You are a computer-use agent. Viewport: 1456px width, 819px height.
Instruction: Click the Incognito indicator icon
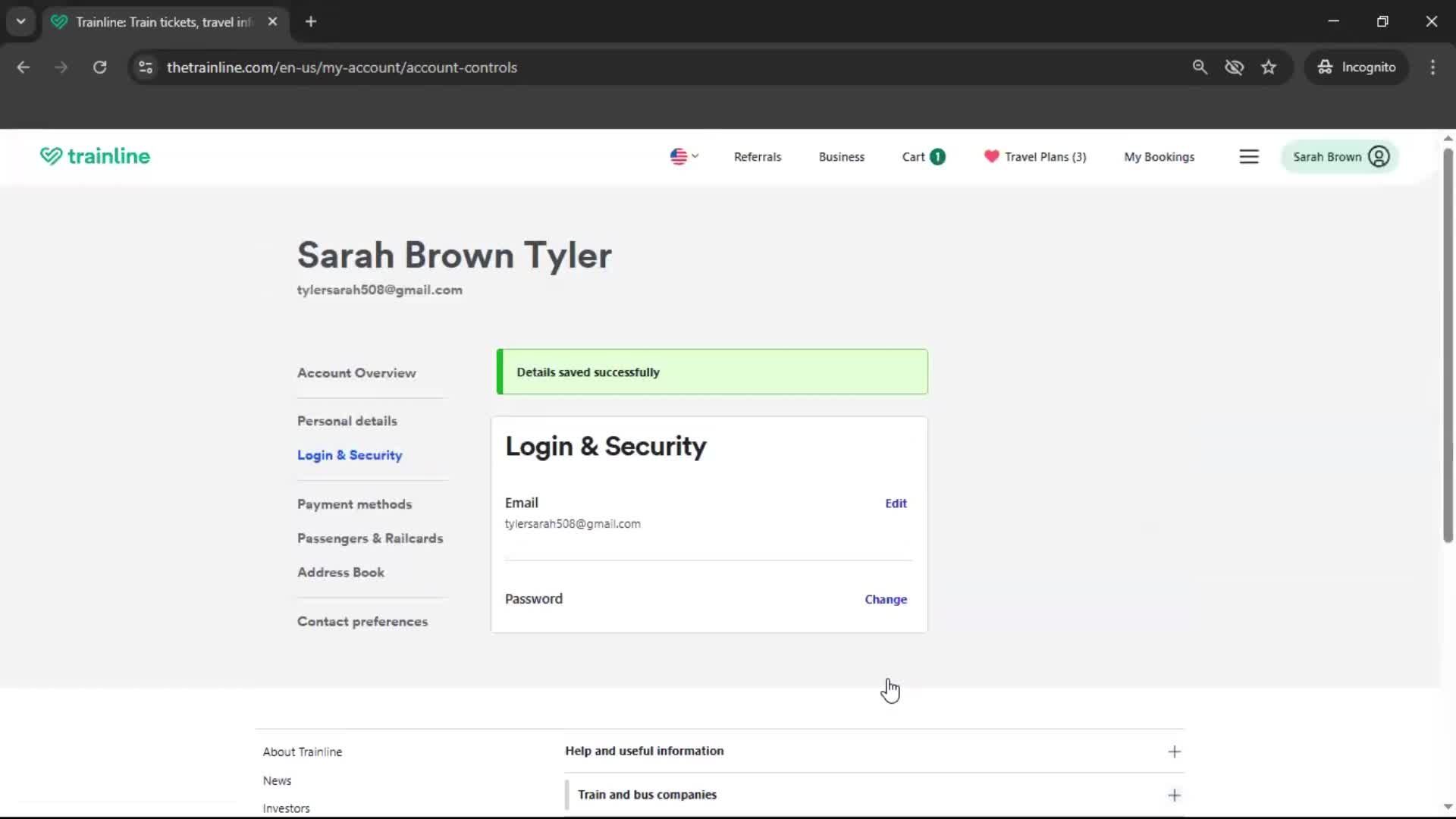click(1324, 67)
